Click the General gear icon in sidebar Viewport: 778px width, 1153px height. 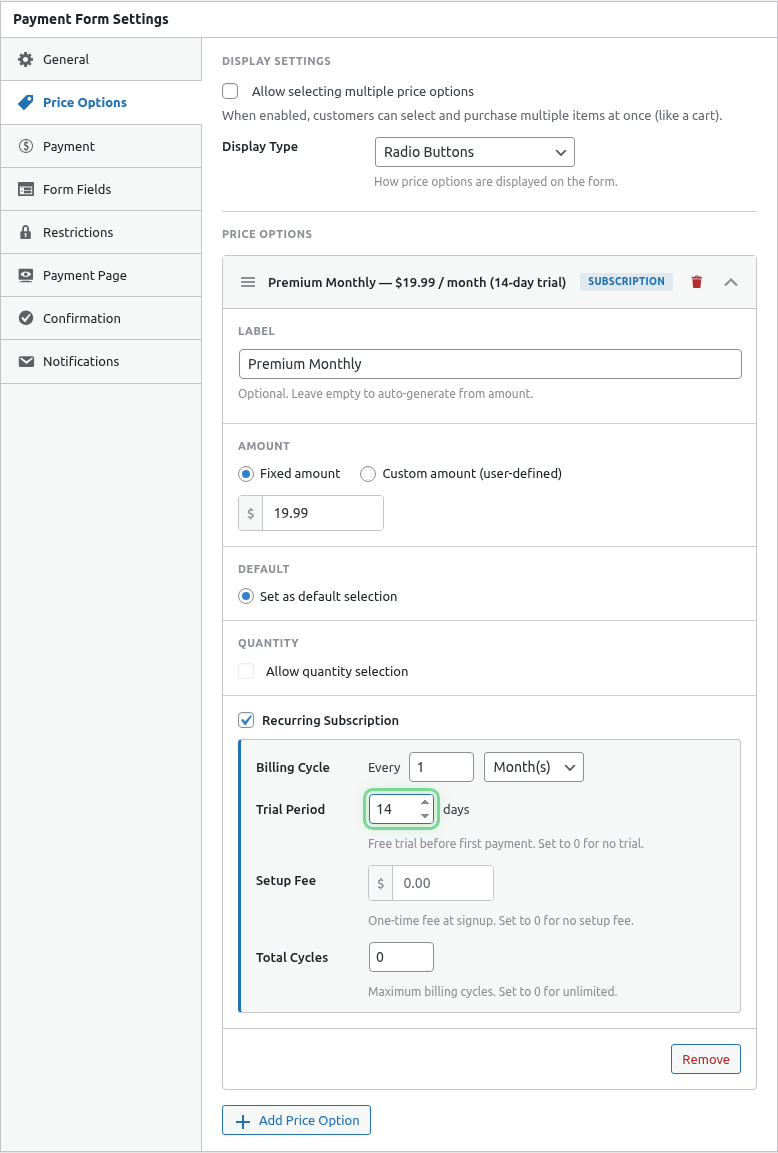tap(26, 60)
